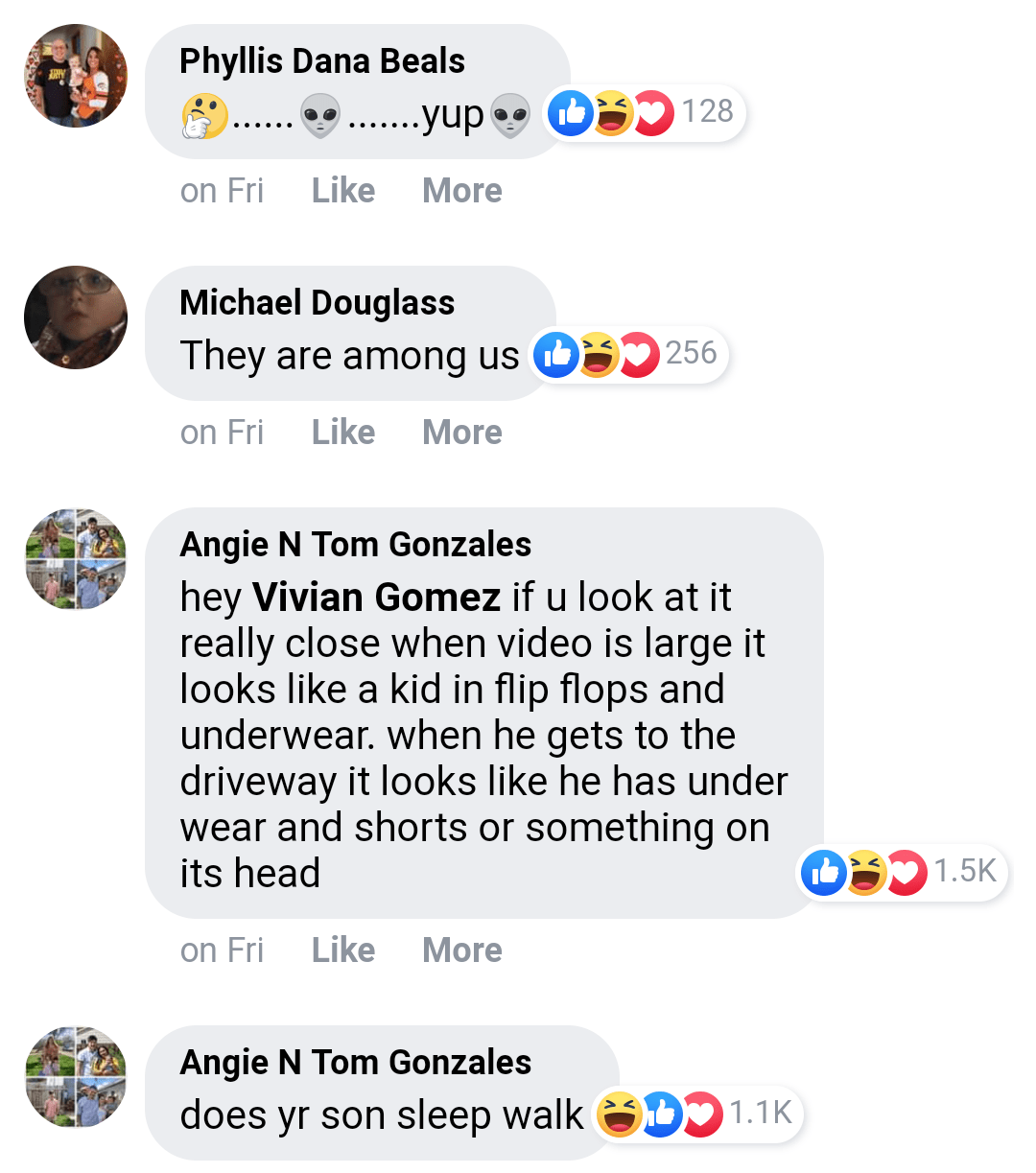Open Michael Douglass' profile picture
The image size is (1036, 1173).
point(76,317)
